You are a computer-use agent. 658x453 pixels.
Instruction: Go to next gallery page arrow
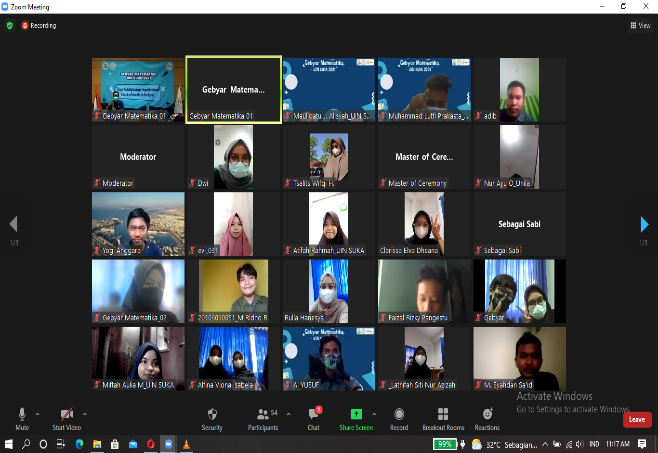(x=645, y=224)
